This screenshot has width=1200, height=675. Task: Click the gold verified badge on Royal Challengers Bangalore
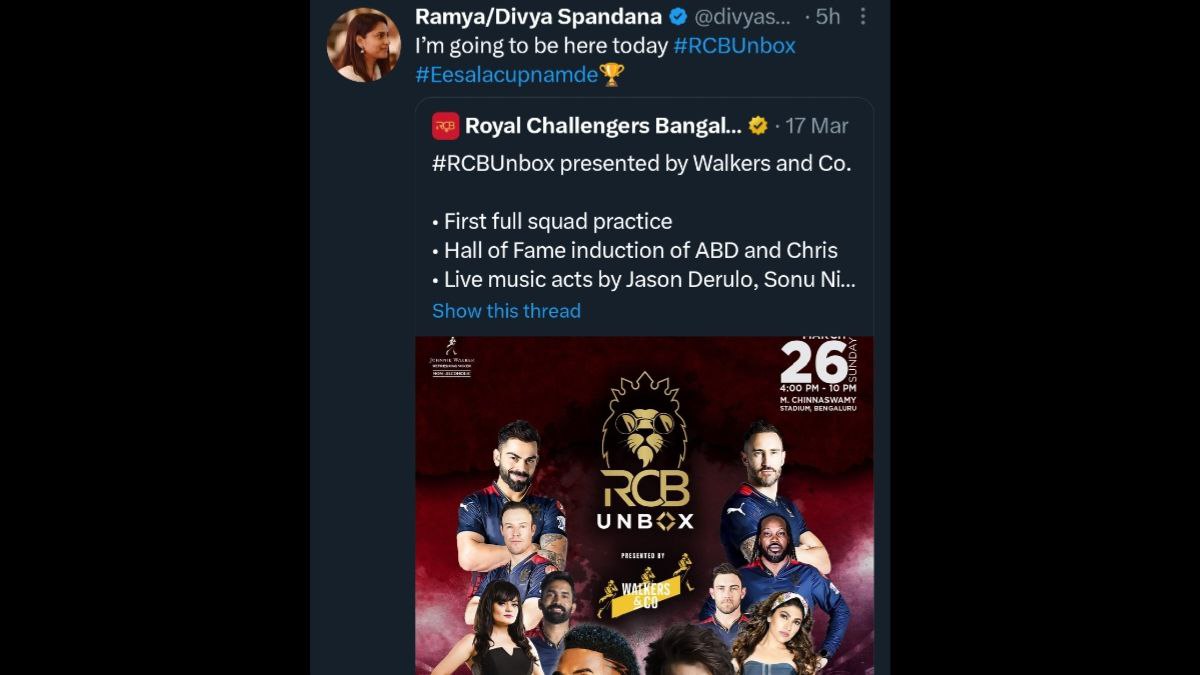[757, 126]
